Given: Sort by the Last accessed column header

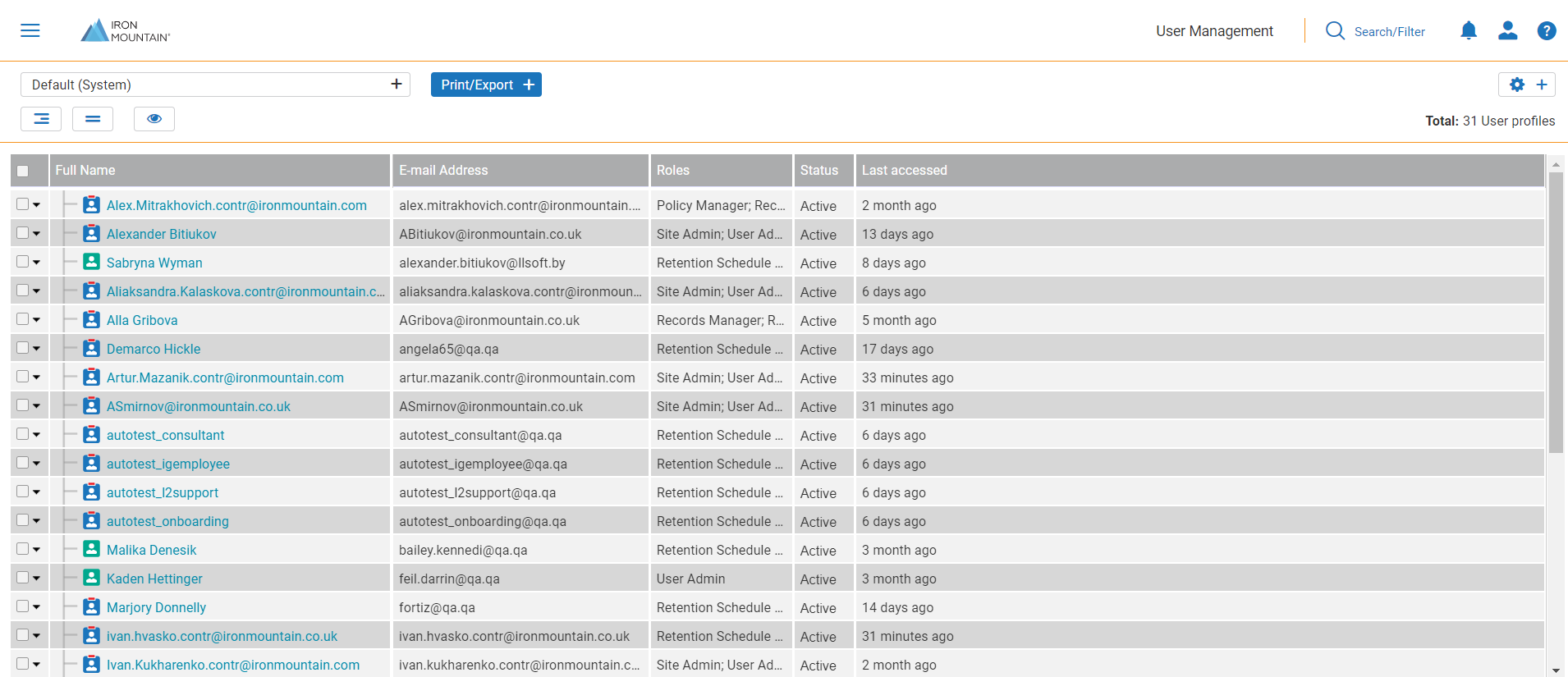Looking at the screenshot, I should (x=904, y=171).
